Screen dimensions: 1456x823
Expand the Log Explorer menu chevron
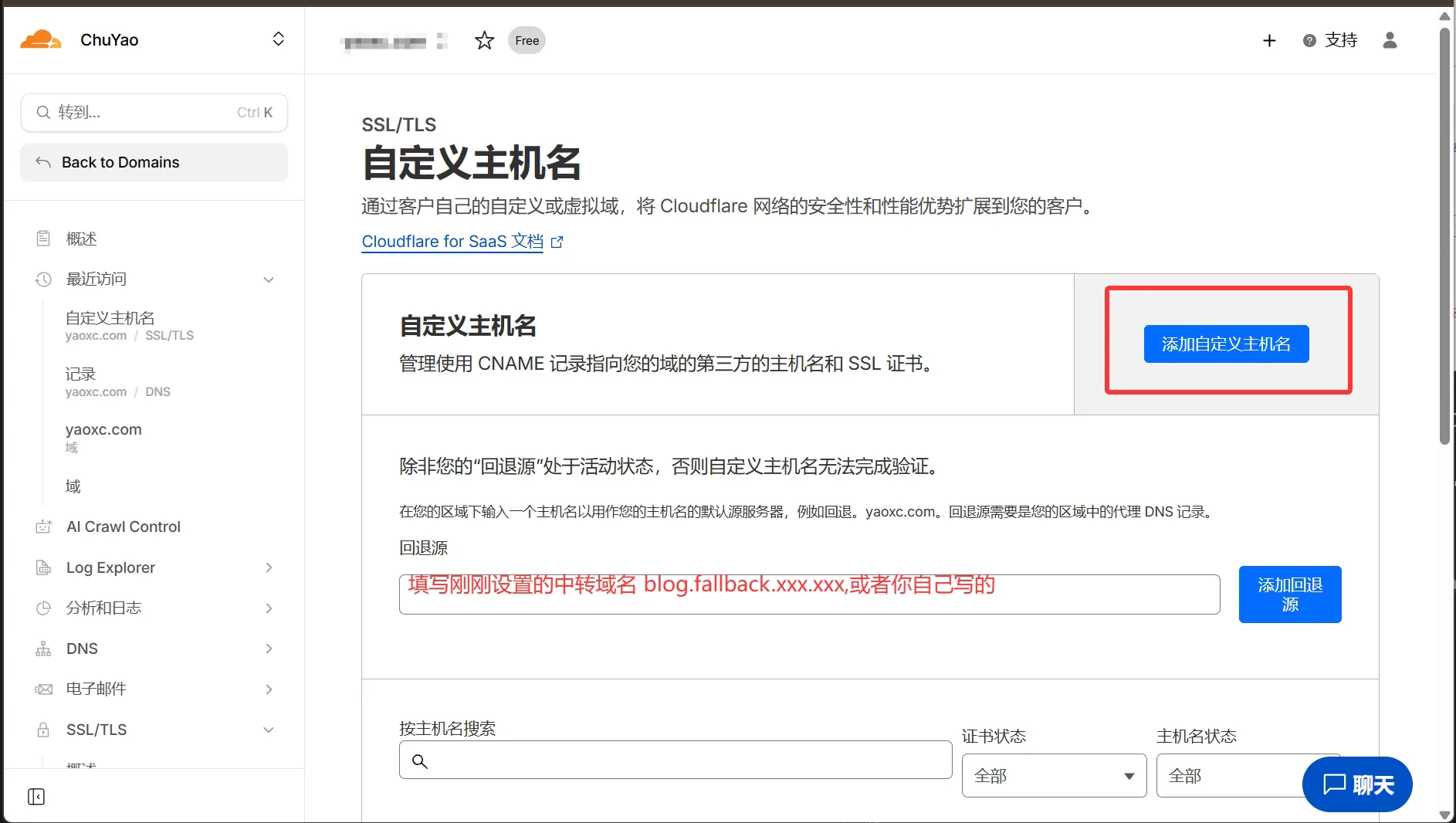click(x=269, y=567)
